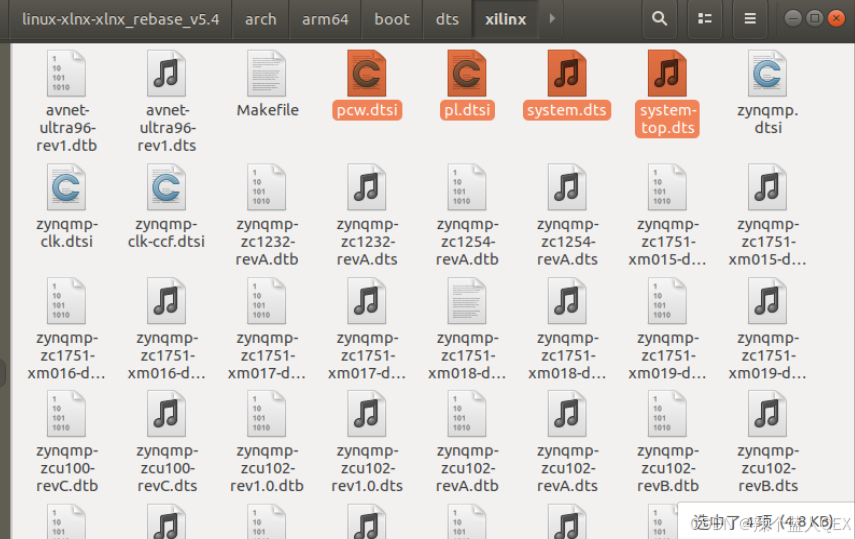Navigate to arm64 in the path bar
Screen dimensions: 855x539
(325, 19)
